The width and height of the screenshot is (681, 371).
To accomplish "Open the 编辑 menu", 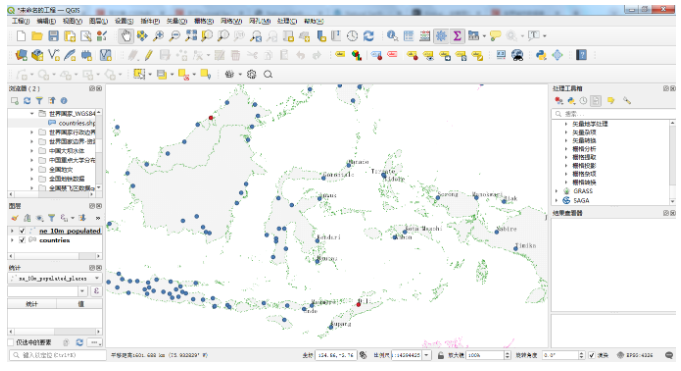I will [x=46, y=21].
